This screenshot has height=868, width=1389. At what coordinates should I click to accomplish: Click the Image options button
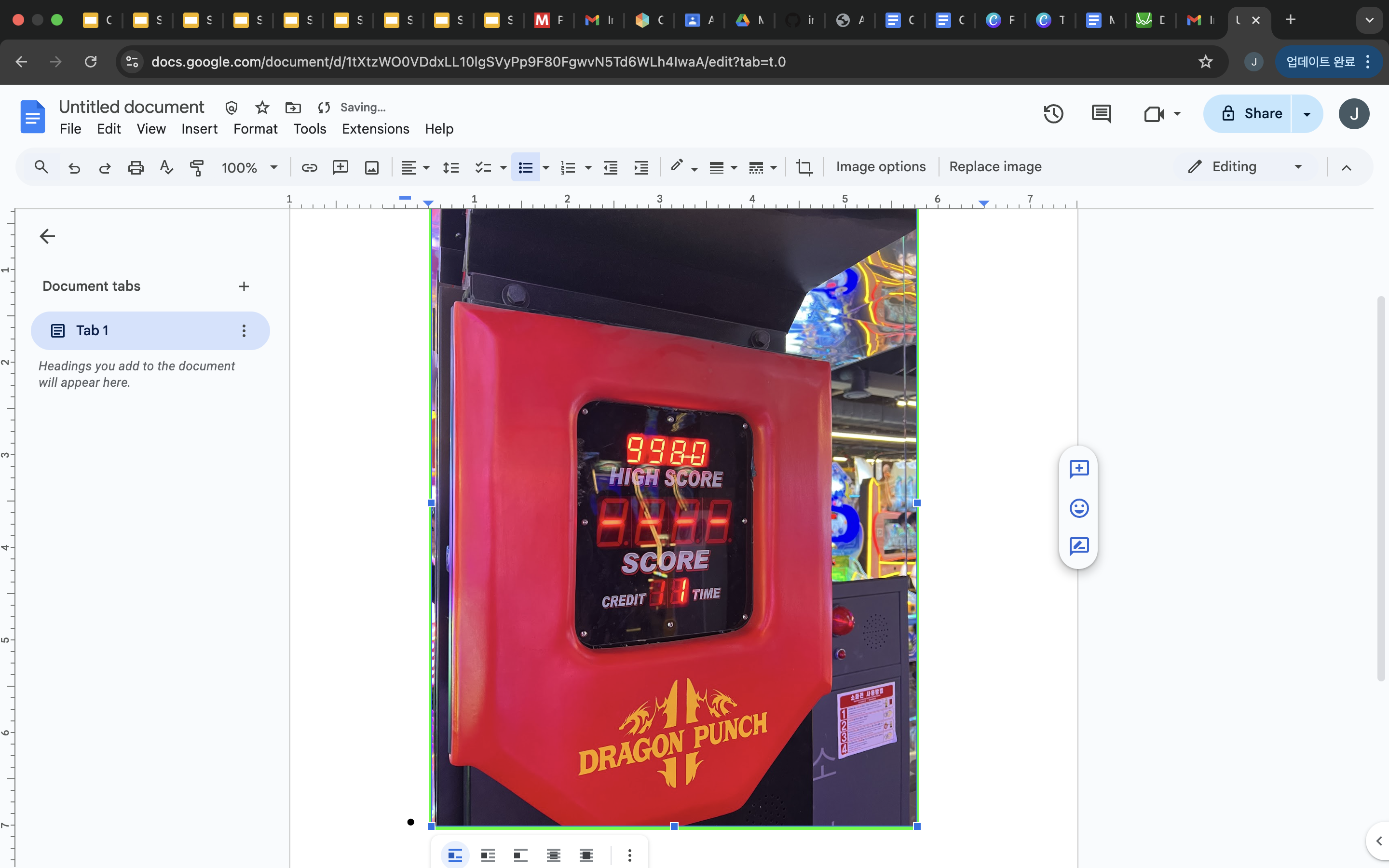(x=881, y=166)
